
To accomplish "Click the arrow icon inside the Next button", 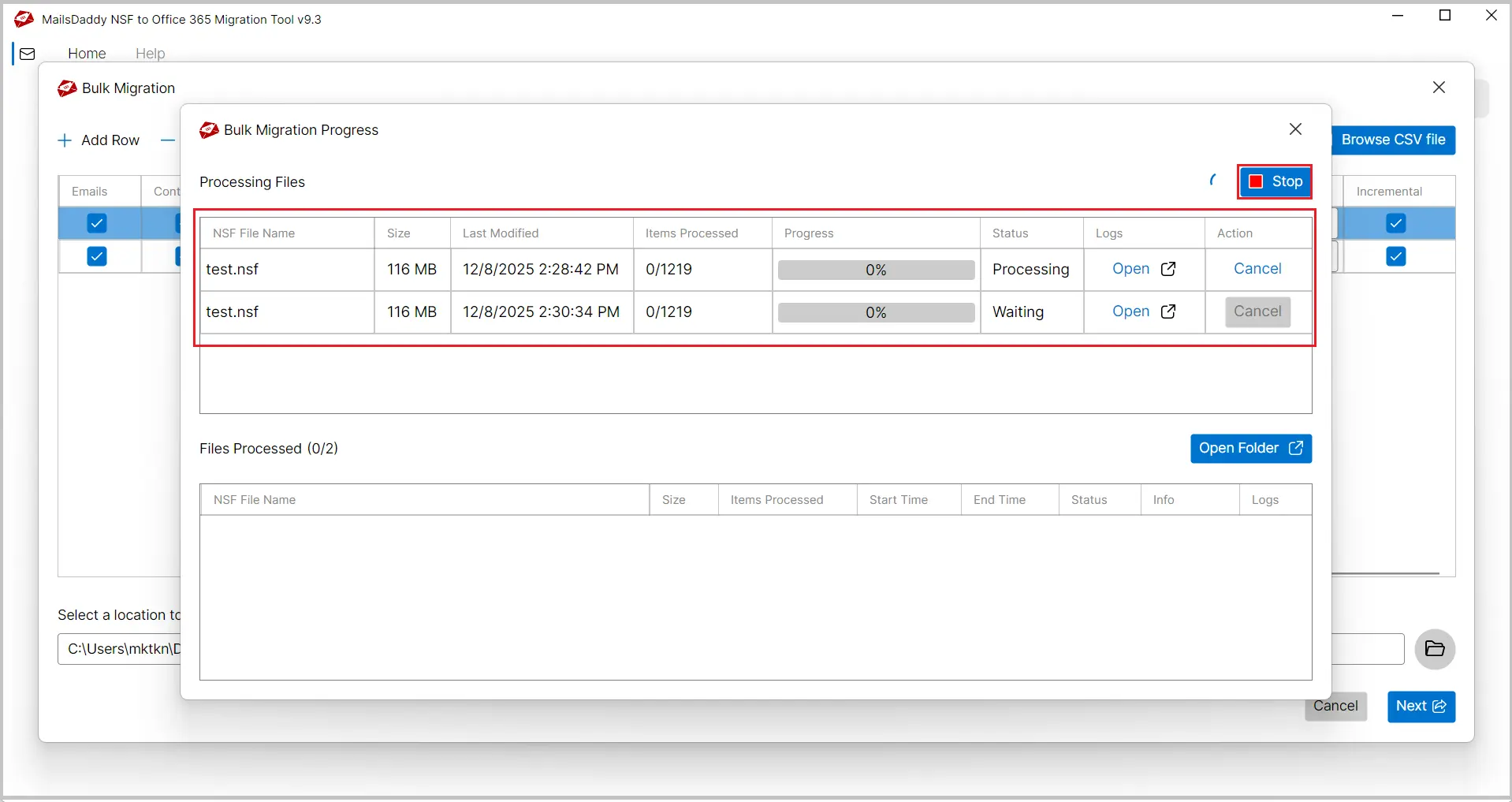I will point(1441,707).
